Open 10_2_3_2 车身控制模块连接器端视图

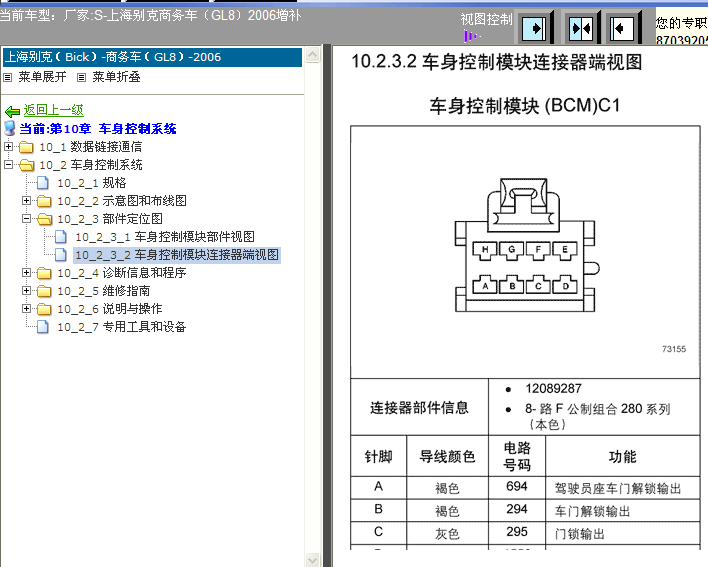pyautogui.click(x=177, y=255)
